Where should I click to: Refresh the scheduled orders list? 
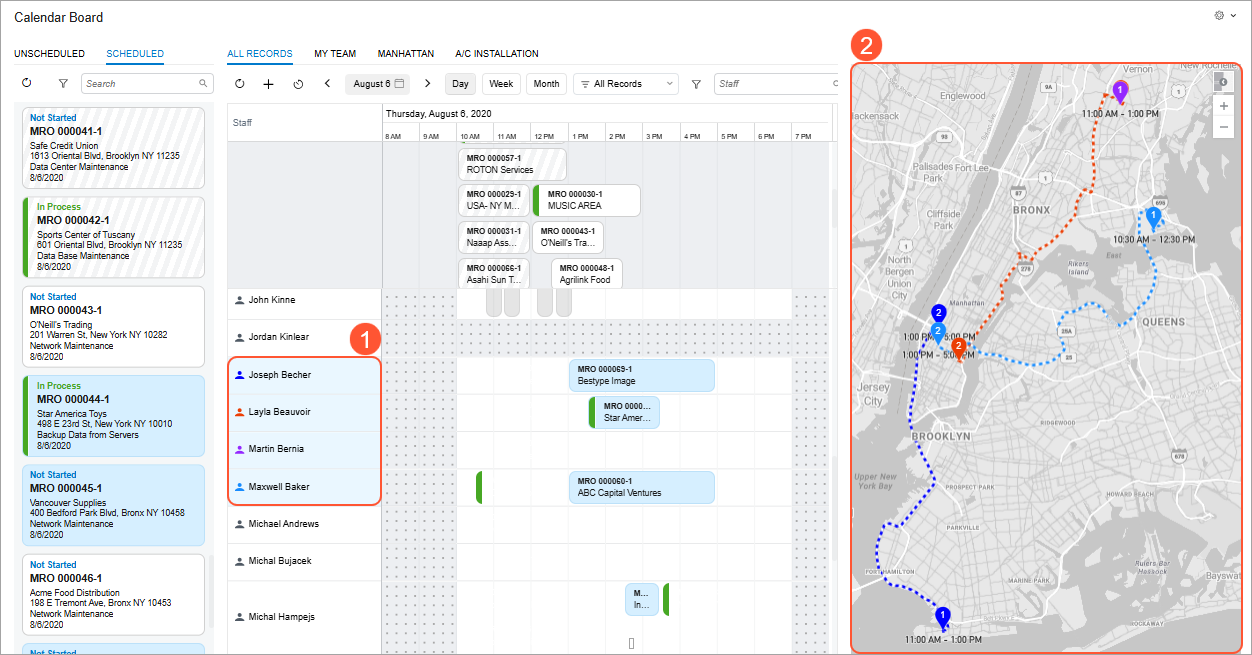27,84
